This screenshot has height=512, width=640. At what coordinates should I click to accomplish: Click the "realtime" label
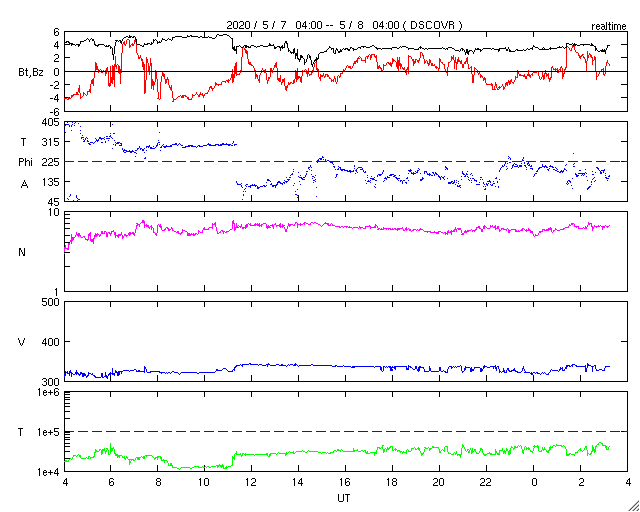609,27
